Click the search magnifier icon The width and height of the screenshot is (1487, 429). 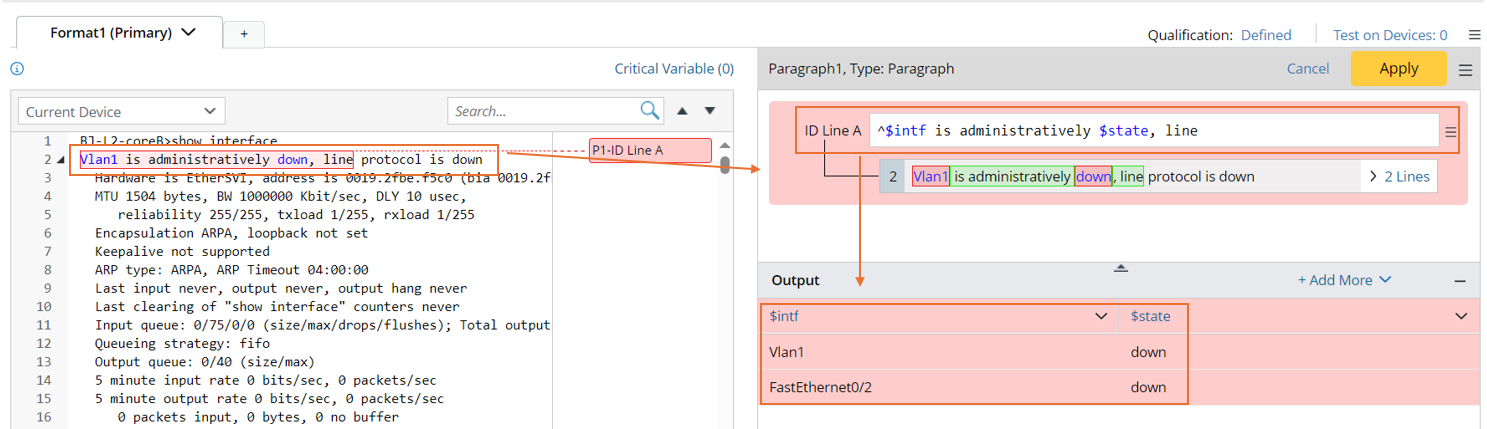click(650, 111)
